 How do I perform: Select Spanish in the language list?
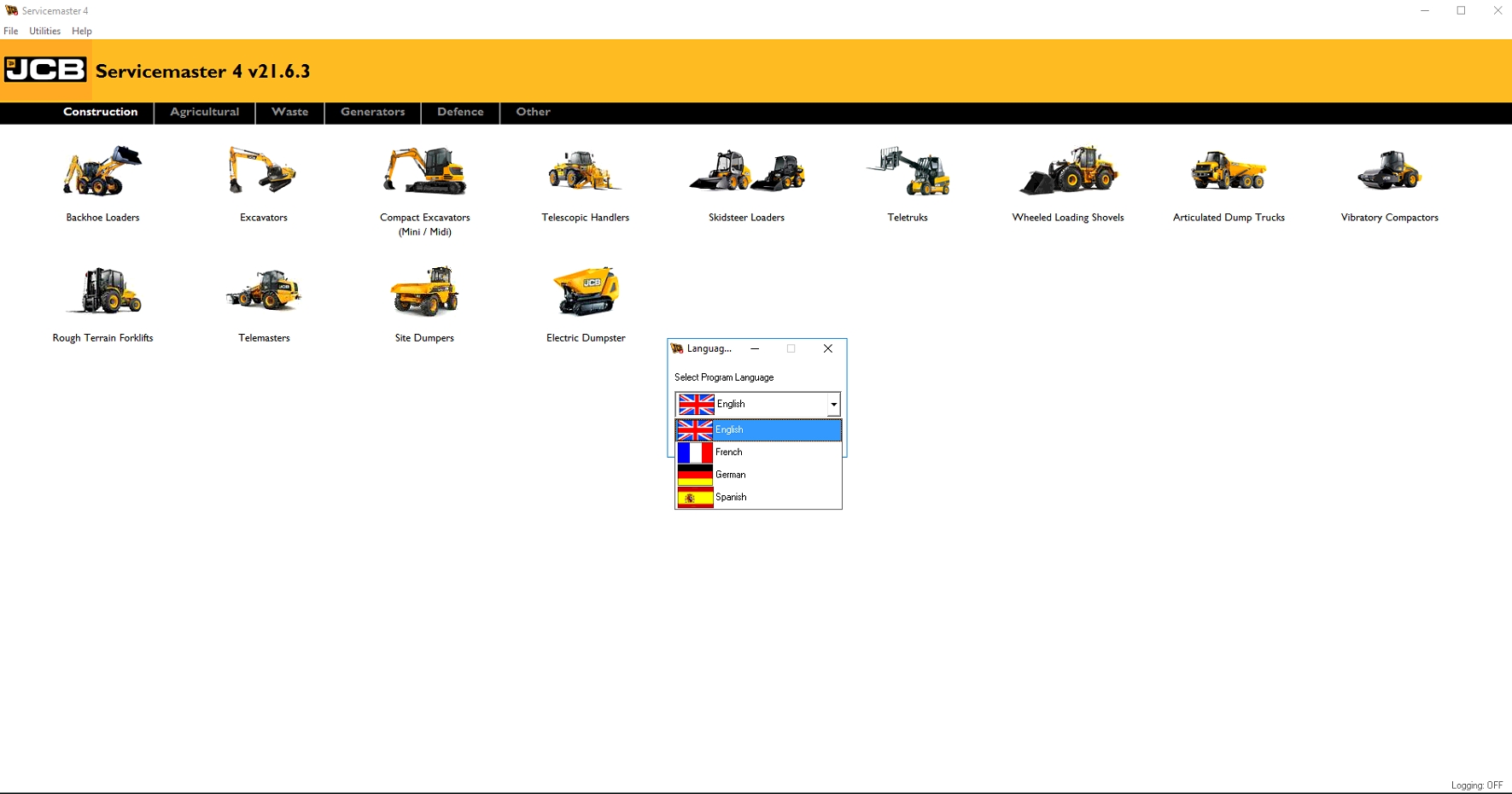coord(758,496)
